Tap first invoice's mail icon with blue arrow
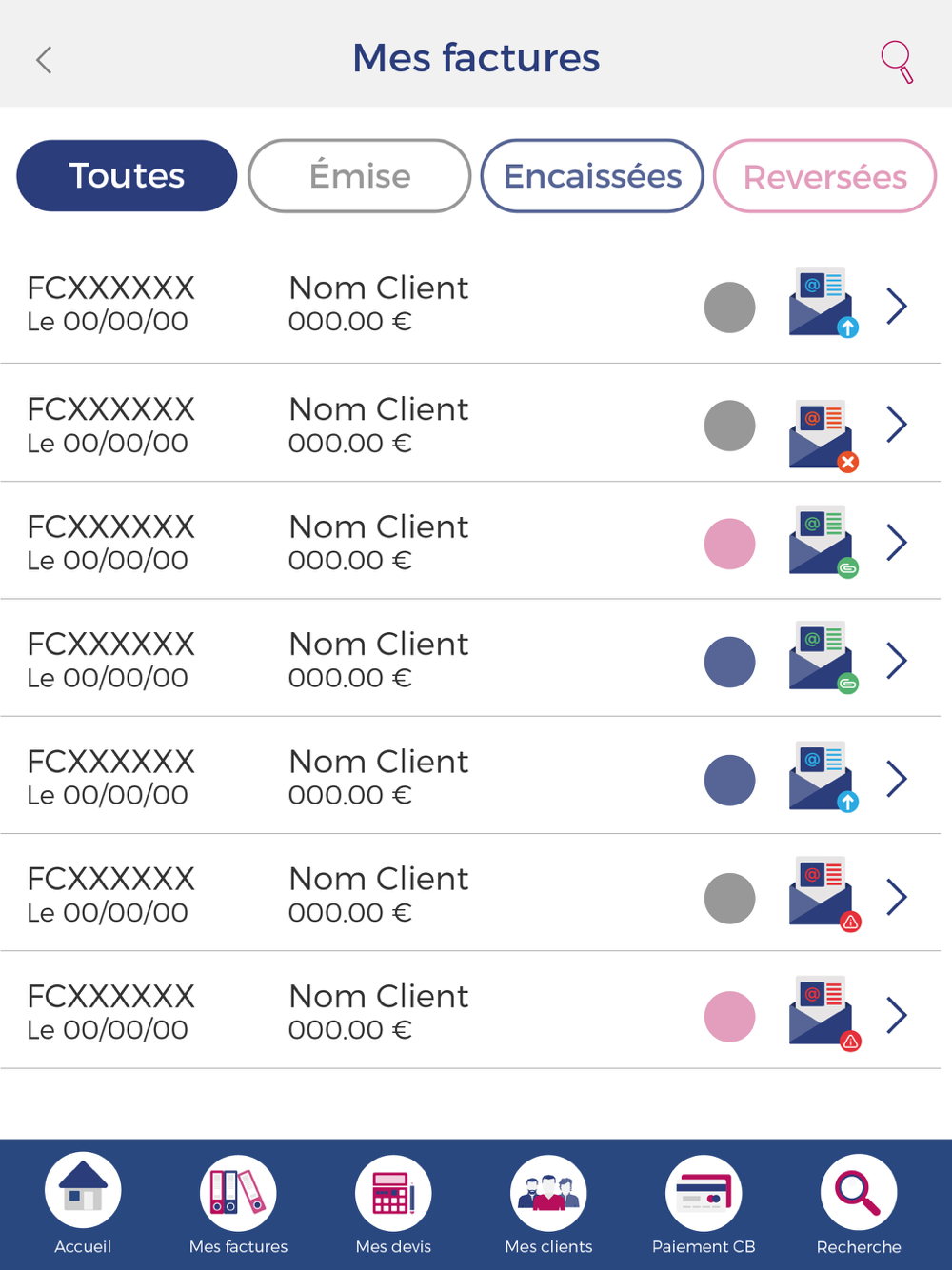This screenshot has height=1270, width=952. (823, 303)
